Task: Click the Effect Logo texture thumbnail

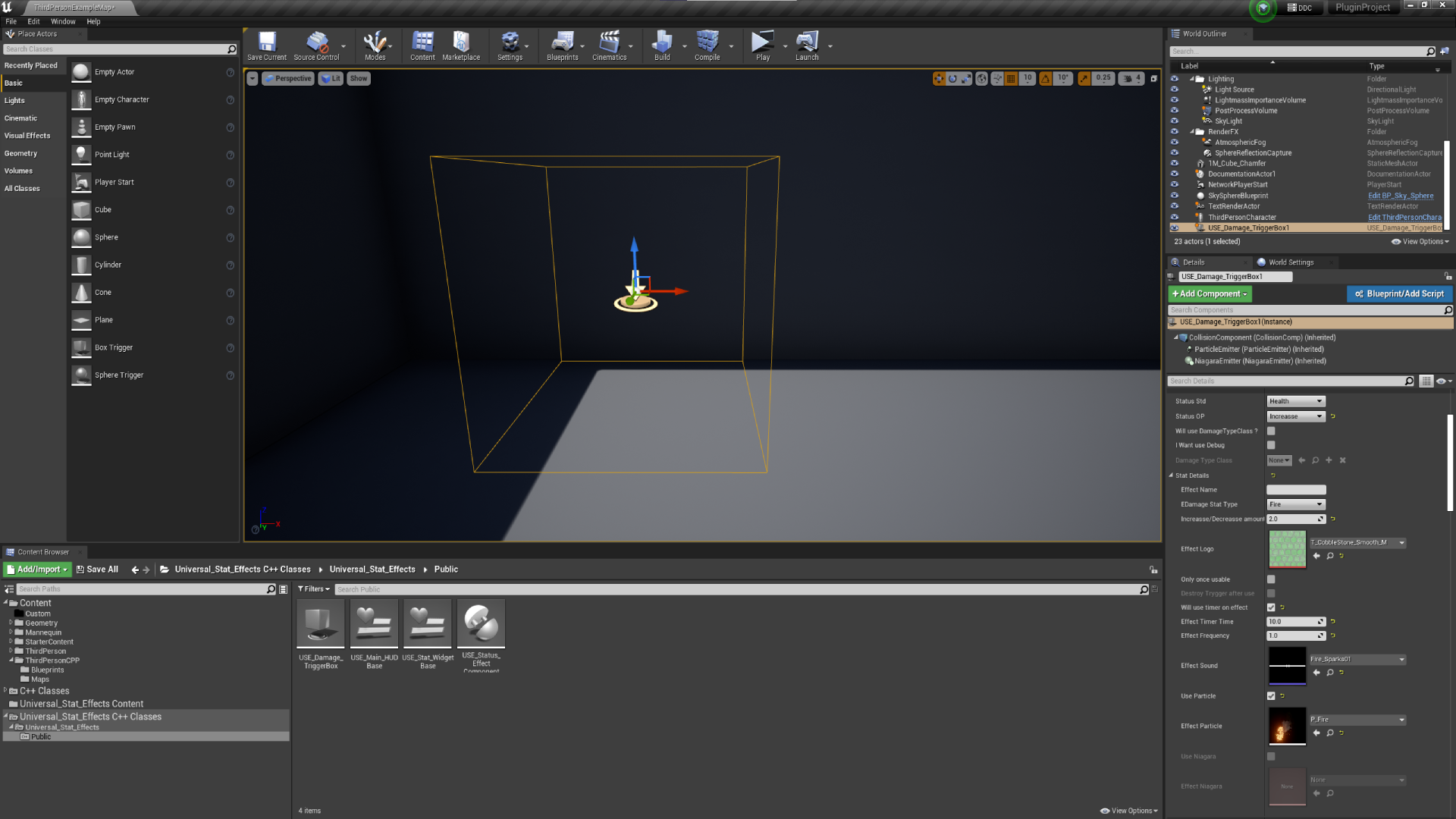Action: pos(1287,549)
